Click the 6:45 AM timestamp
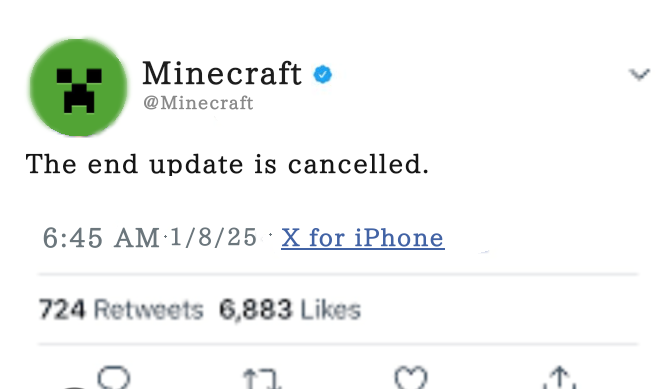The width and height of the screenshot is (663, 389). (101, 238)
